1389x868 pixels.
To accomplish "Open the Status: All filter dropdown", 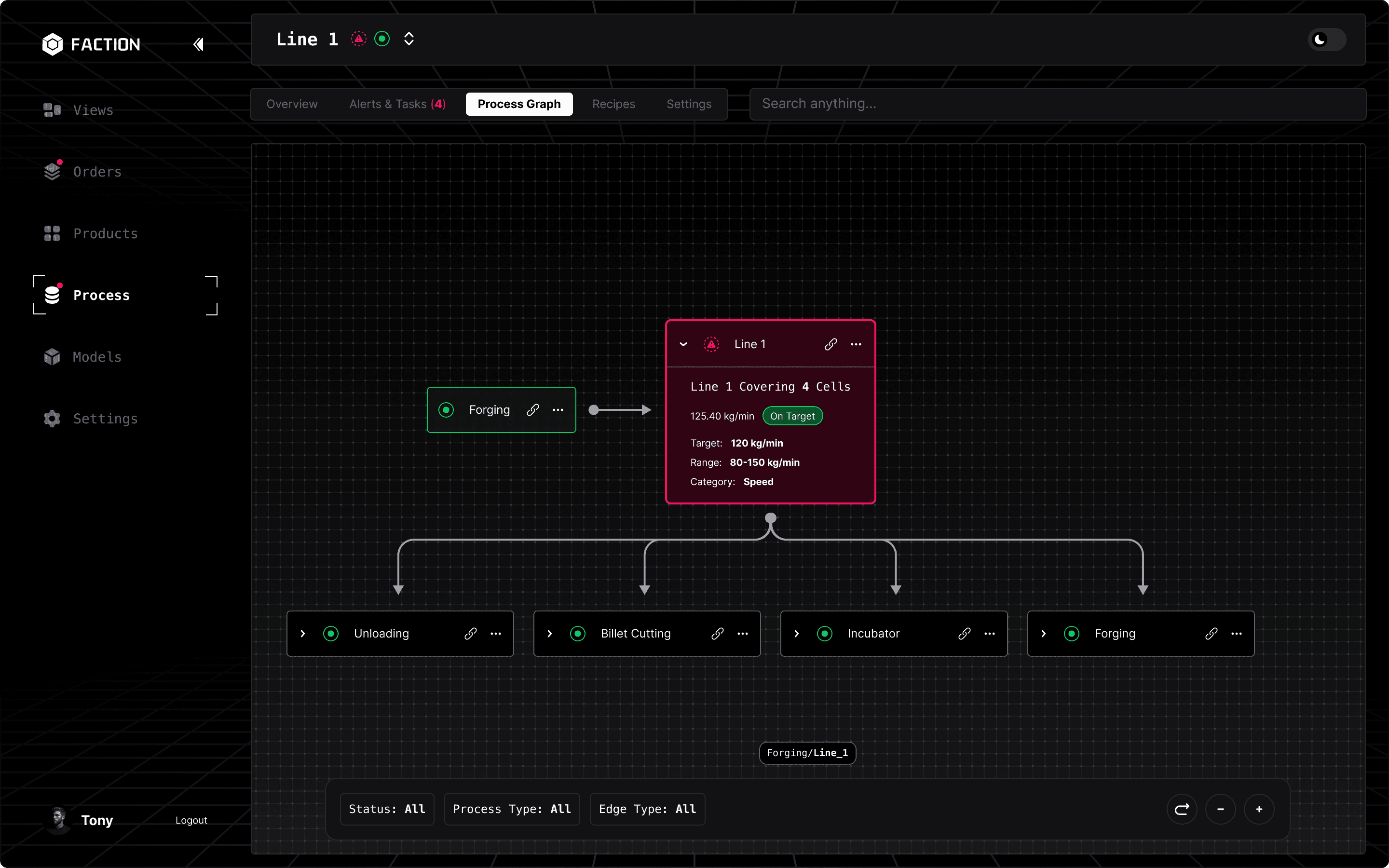I will tap(387, 809).
